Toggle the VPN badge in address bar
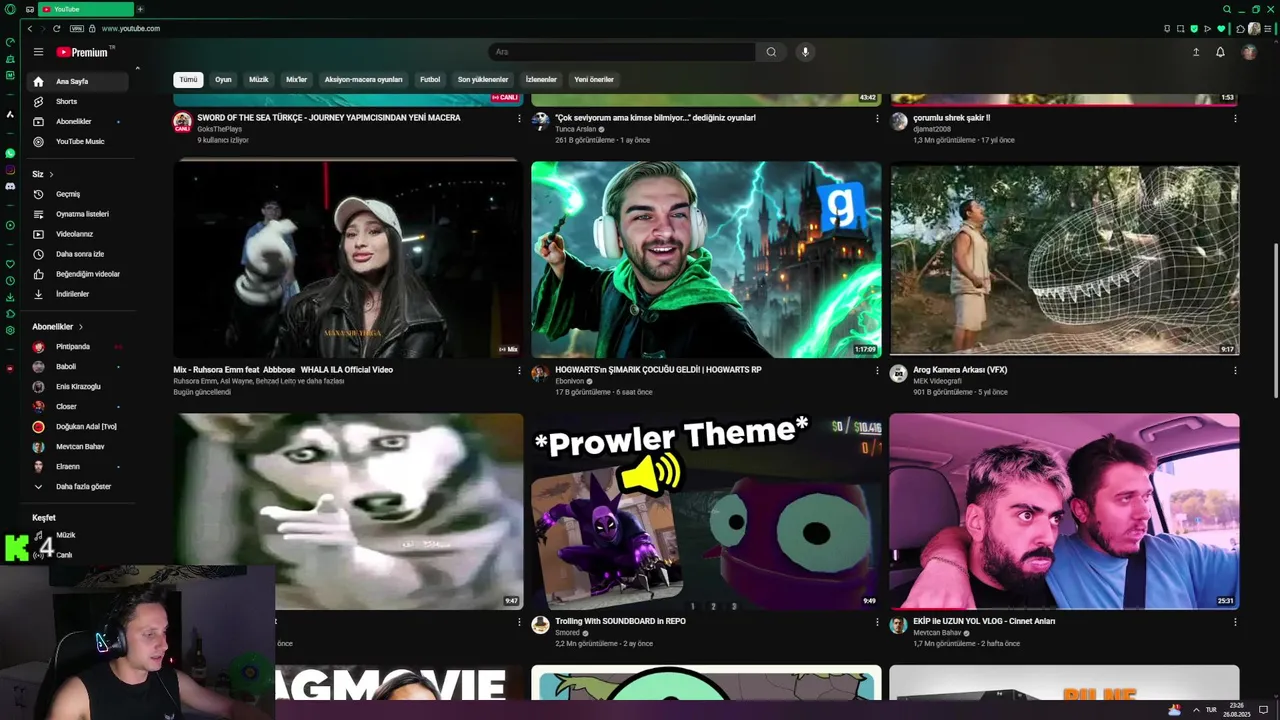This screenshot has height=720, width=1280. tap(77, 29)
